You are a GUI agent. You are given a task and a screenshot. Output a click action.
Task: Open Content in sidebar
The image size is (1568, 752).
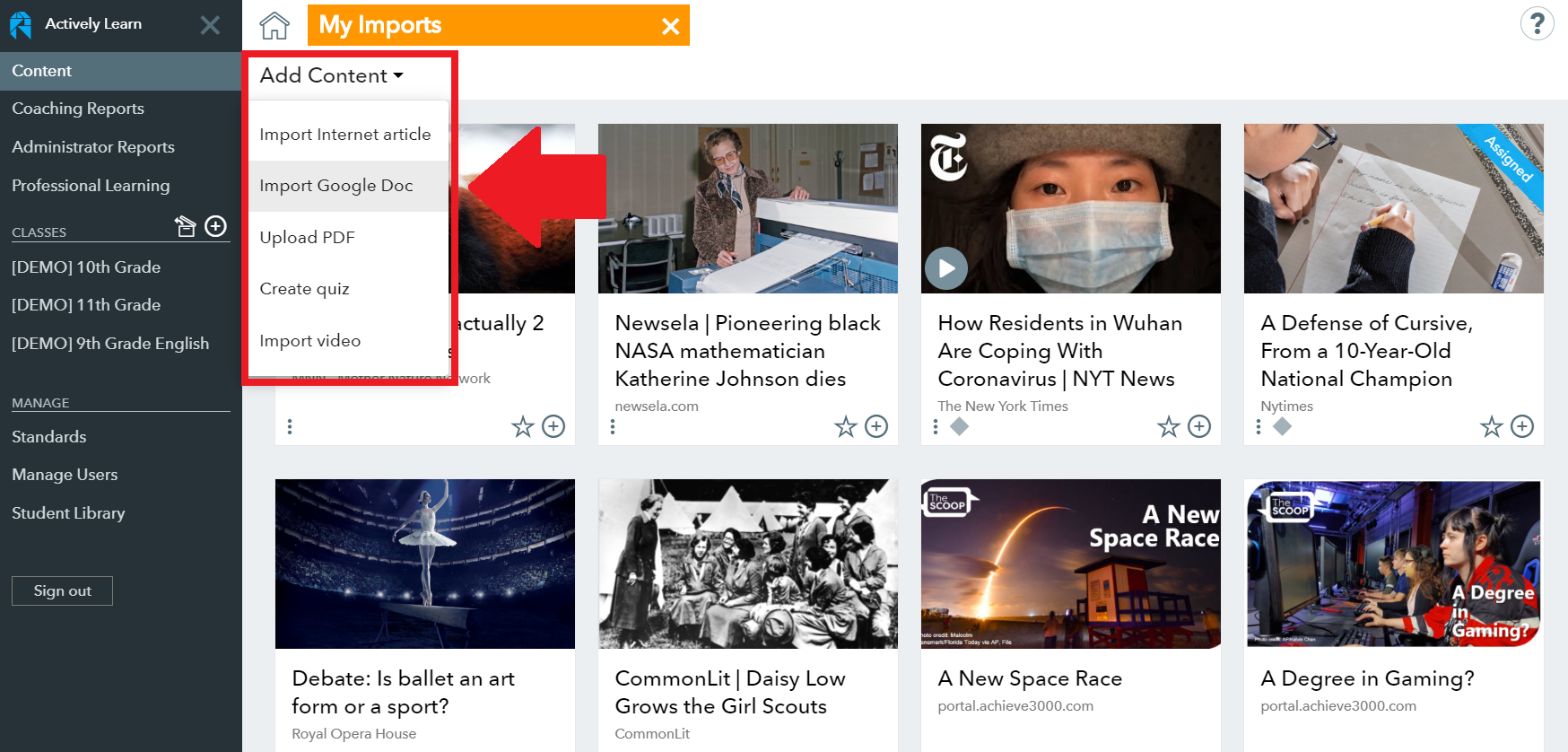click(x=121, y=71)
